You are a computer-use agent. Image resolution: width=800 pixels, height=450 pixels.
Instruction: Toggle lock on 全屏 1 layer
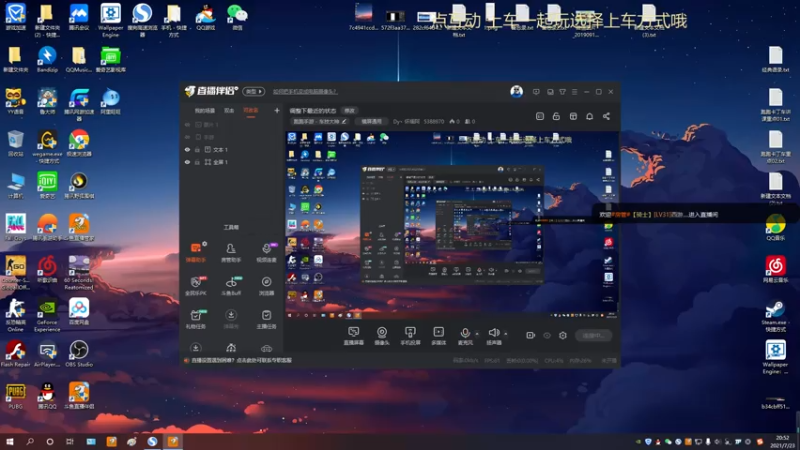197,162
